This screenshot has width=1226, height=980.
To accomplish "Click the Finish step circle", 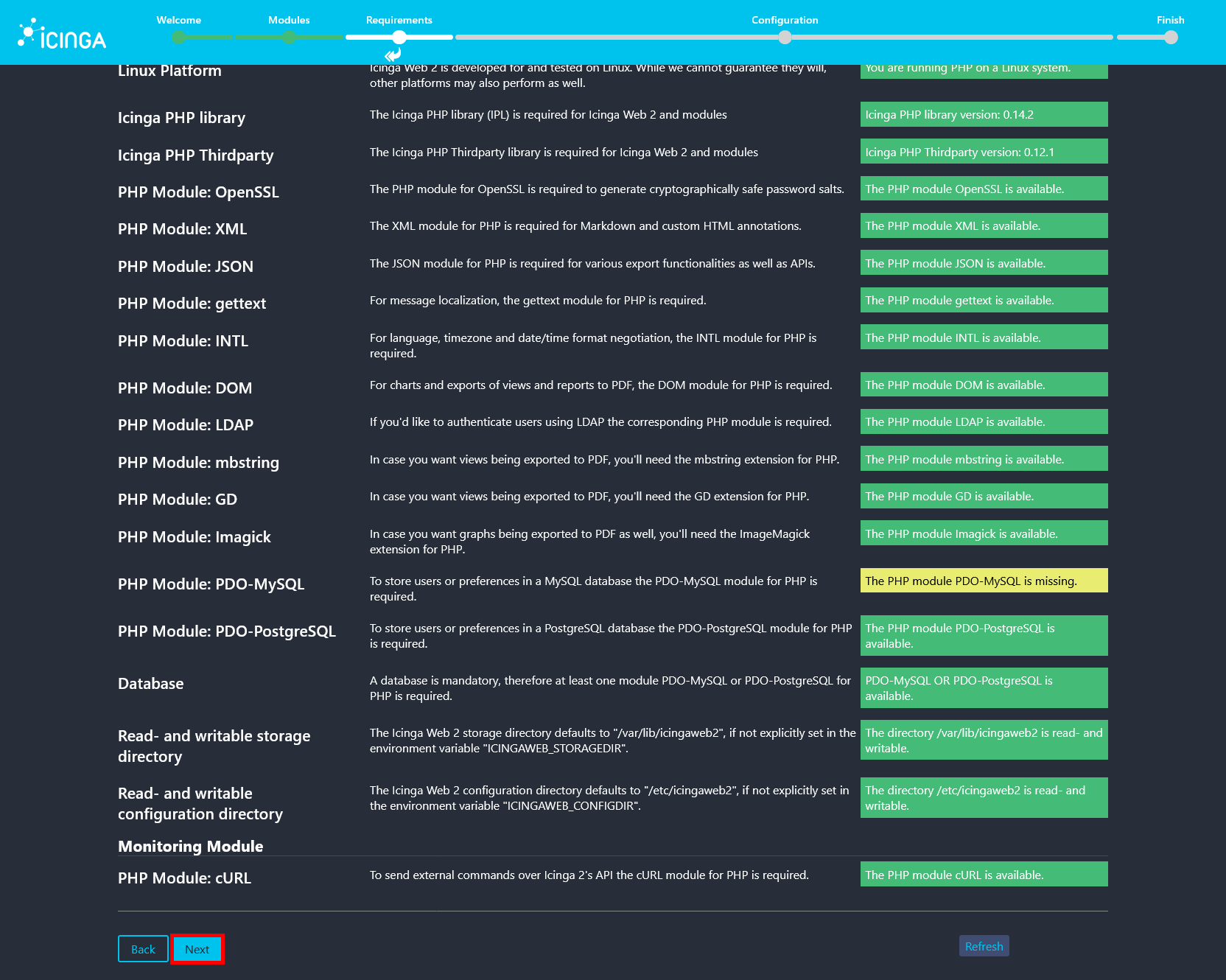I will coord(1170,37).
